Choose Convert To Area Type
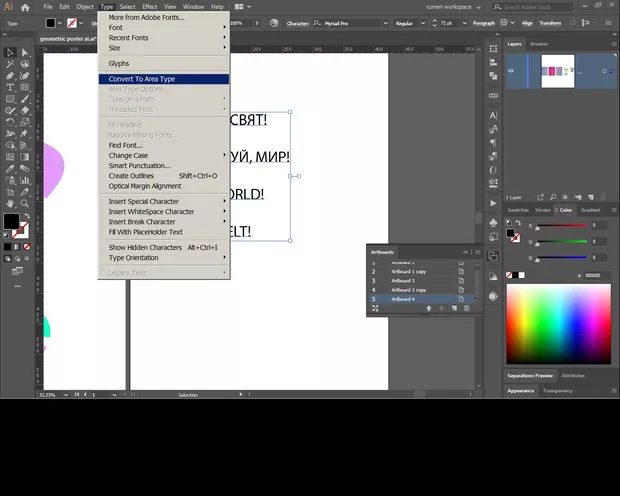The width and height of the screenshot is (620, 496). [x=141, y=79]
